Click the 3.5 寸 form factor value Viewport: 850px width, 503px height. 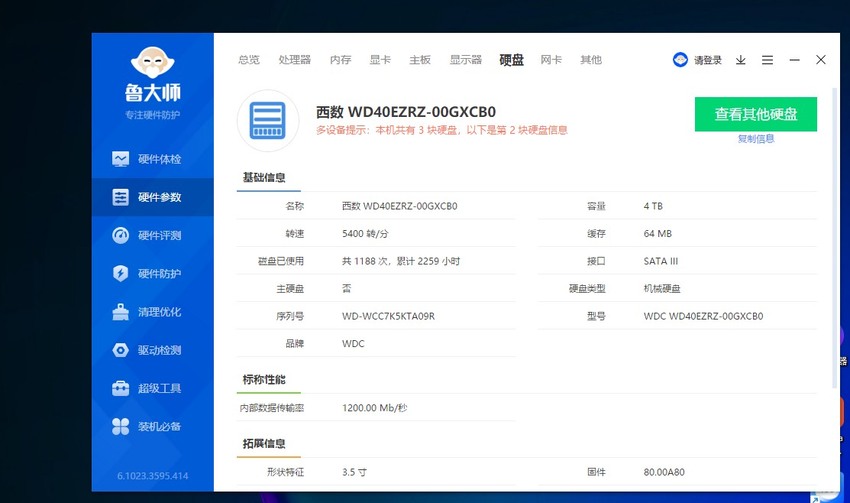coord(354,472)
